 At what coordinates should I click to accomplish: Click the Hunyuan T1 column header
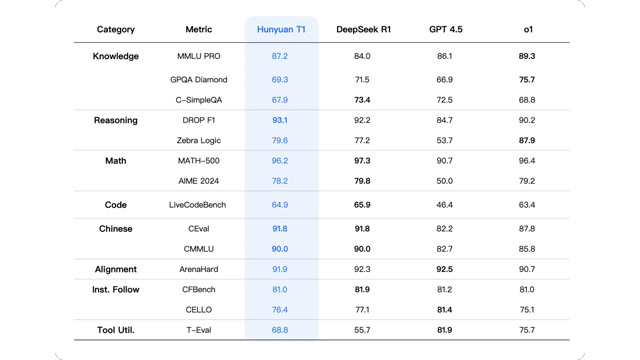point(281,29)
